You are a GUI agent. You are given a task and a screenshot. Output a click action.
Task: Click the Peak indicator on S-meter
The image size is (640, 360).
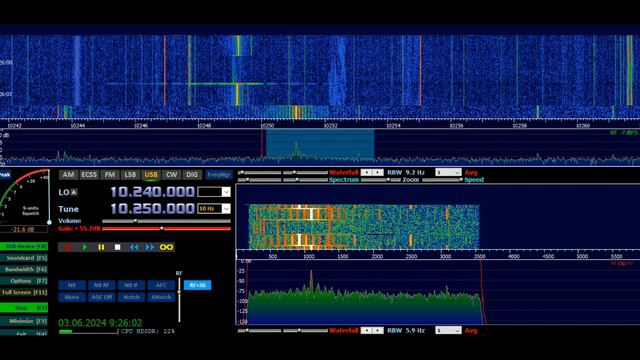coord(5,175)
